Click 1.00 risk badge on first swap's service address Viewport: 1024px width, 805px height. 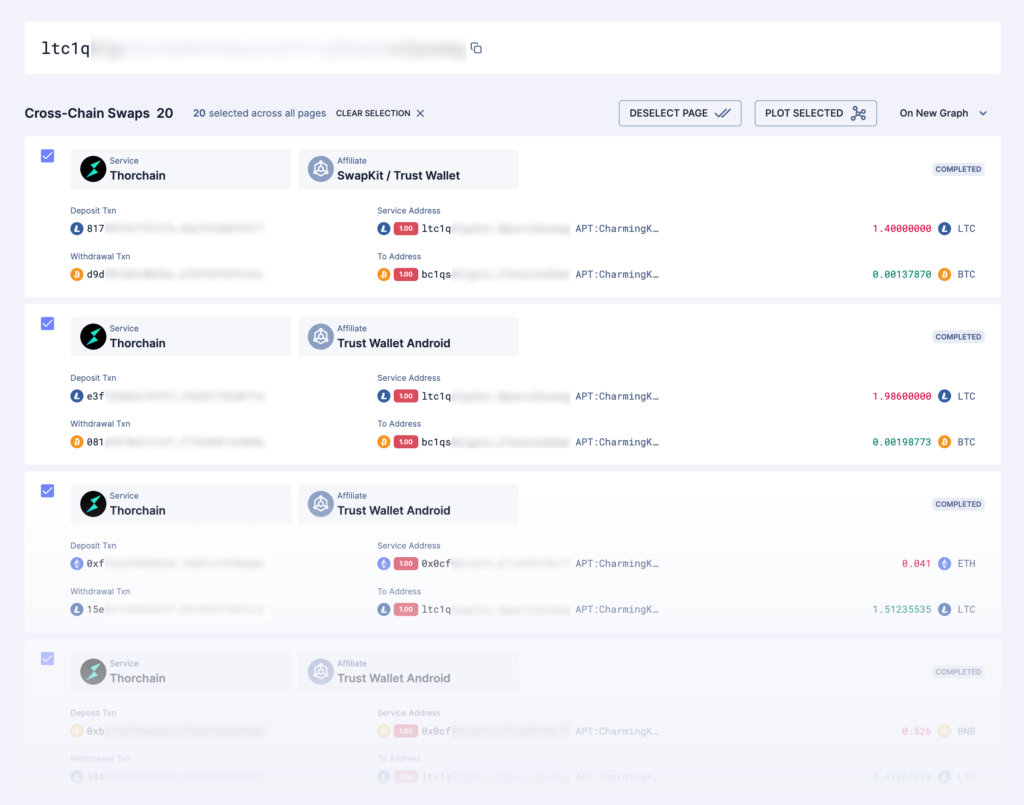click(x=406, y=229)
